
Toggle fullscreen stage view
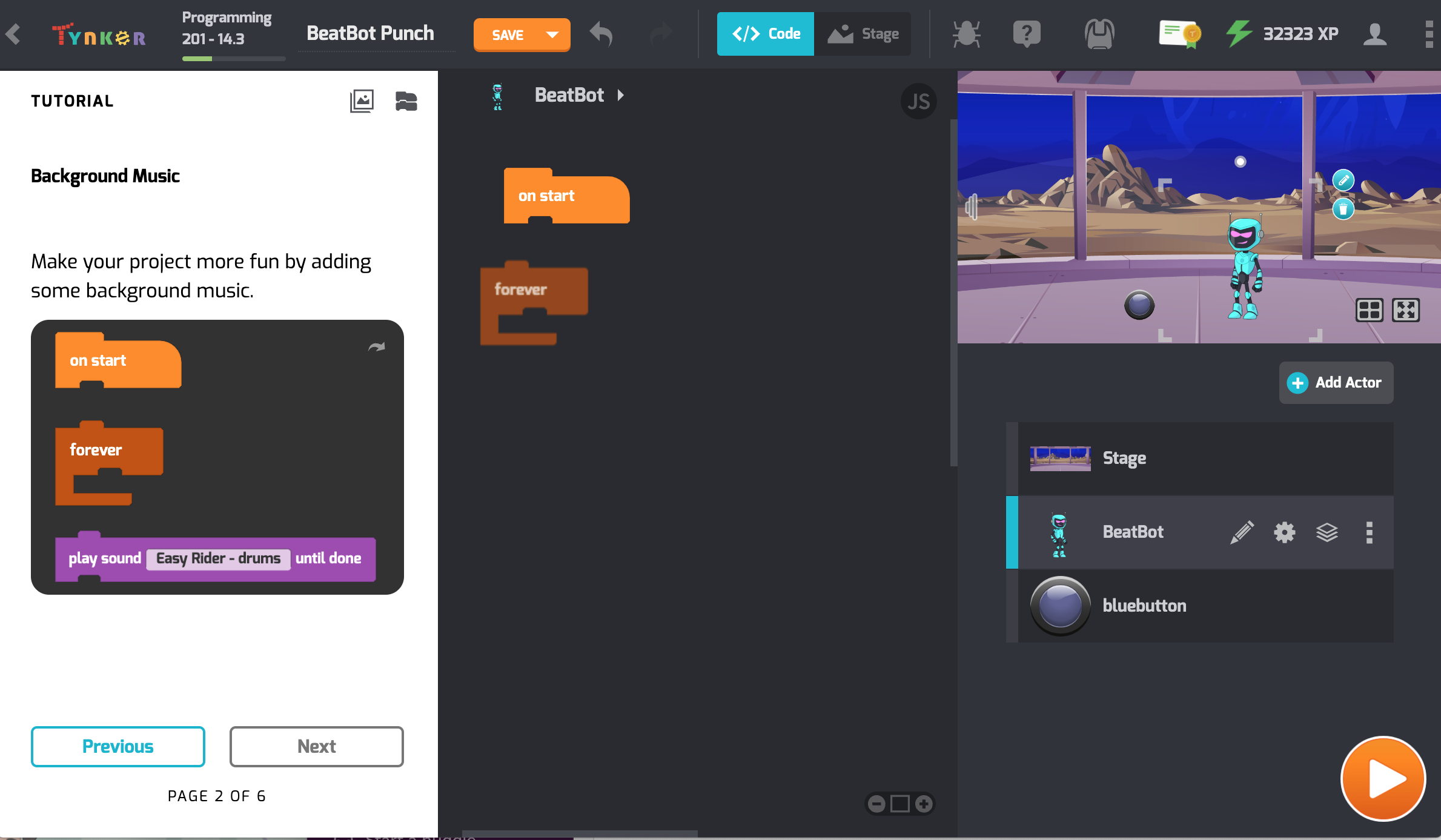1406,310
